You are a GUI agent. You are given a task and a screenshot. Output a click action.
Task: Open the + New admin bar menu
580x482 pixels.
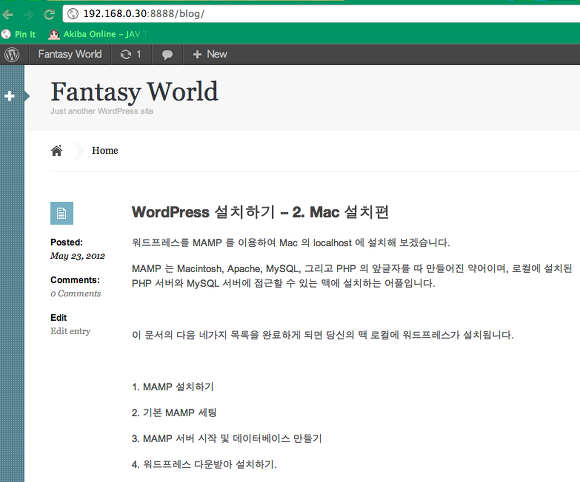[x=210, y=54]
